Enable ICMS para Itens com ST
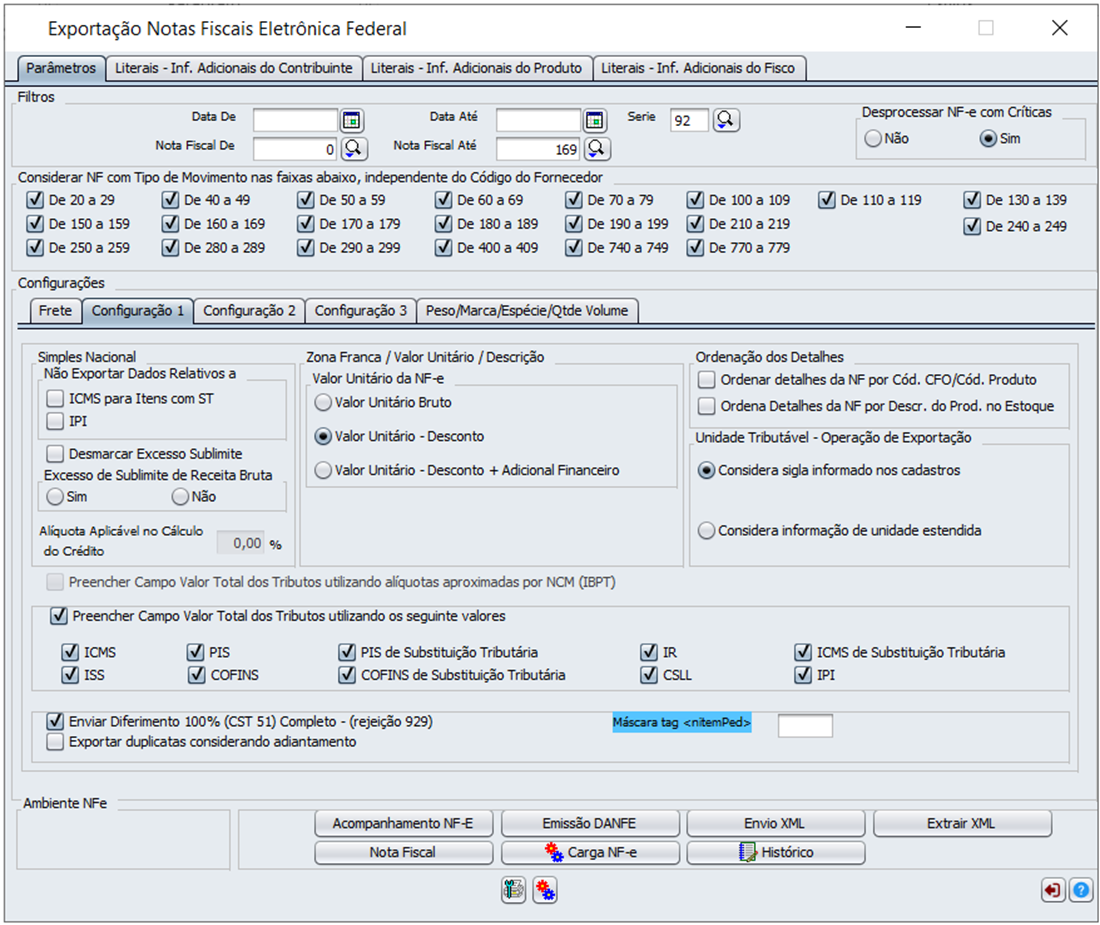Image resolution: width=1100 pixels, height=925 pixels. click(55, 398)
